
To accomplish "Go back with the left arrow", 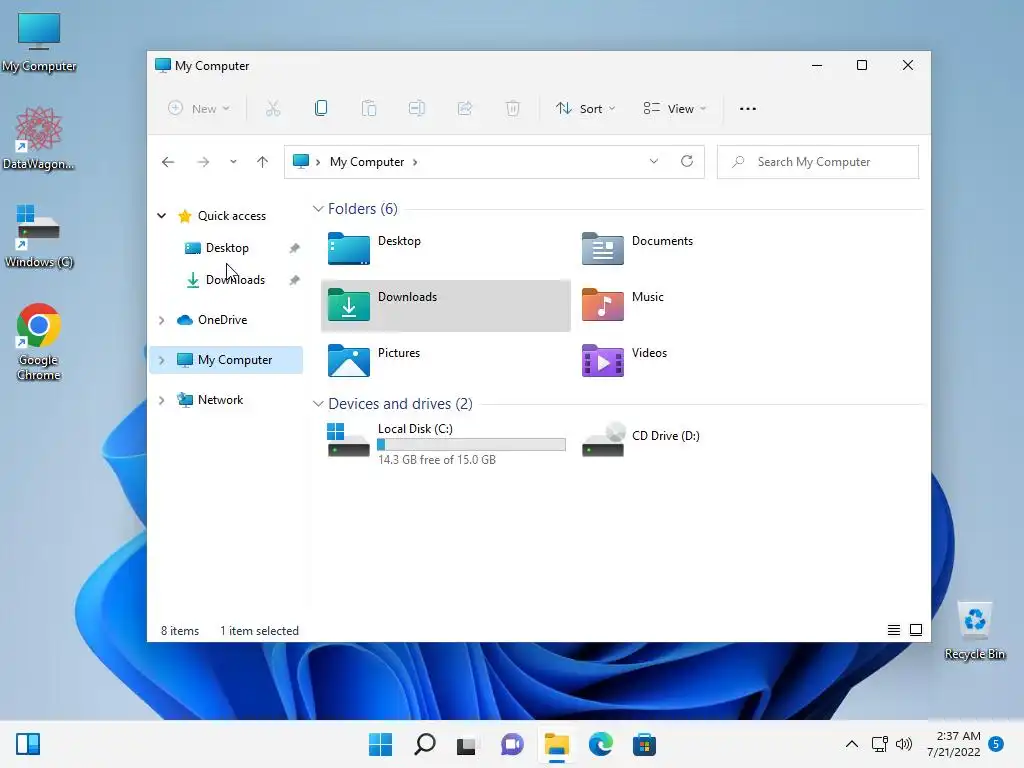I will [168, 162].
